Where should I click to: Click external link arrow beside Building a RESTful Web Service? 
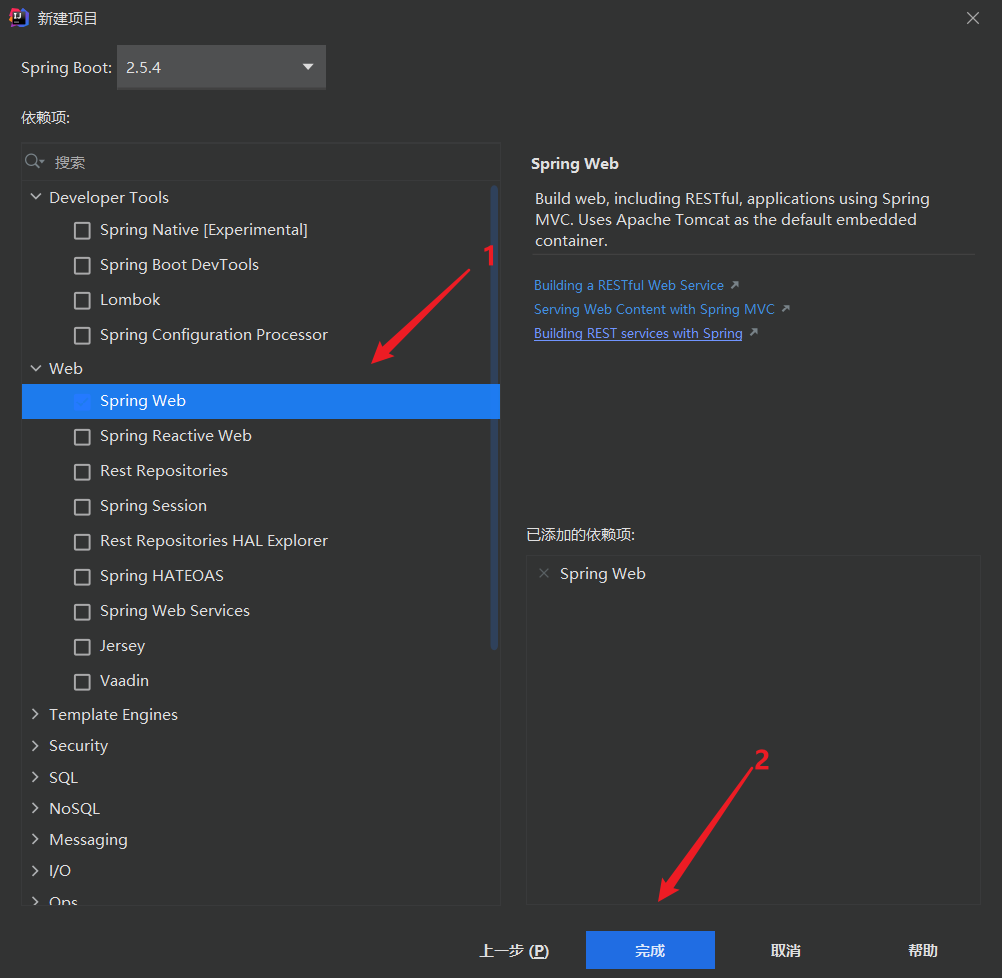point(735,285)
